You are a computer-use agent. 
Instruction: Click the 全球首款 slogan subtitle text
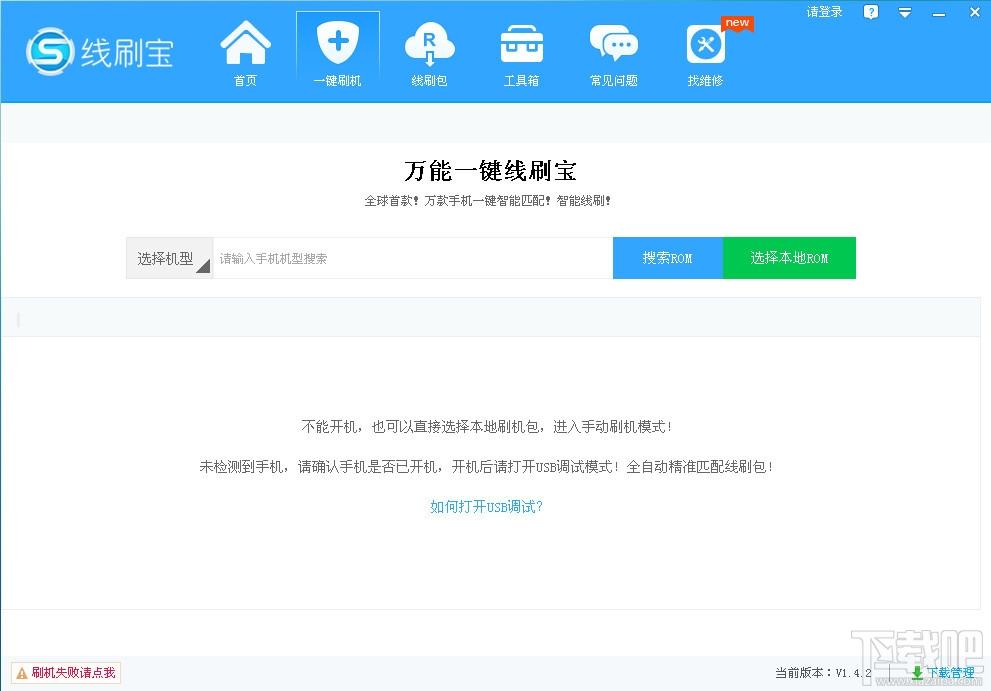tap(487, 201)
